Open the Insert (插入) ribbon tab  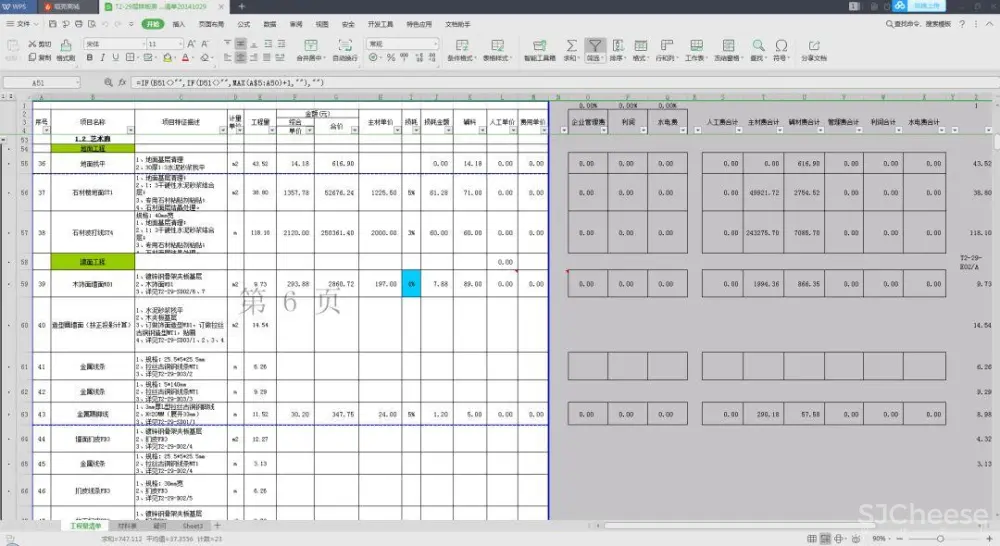point(178,22)
